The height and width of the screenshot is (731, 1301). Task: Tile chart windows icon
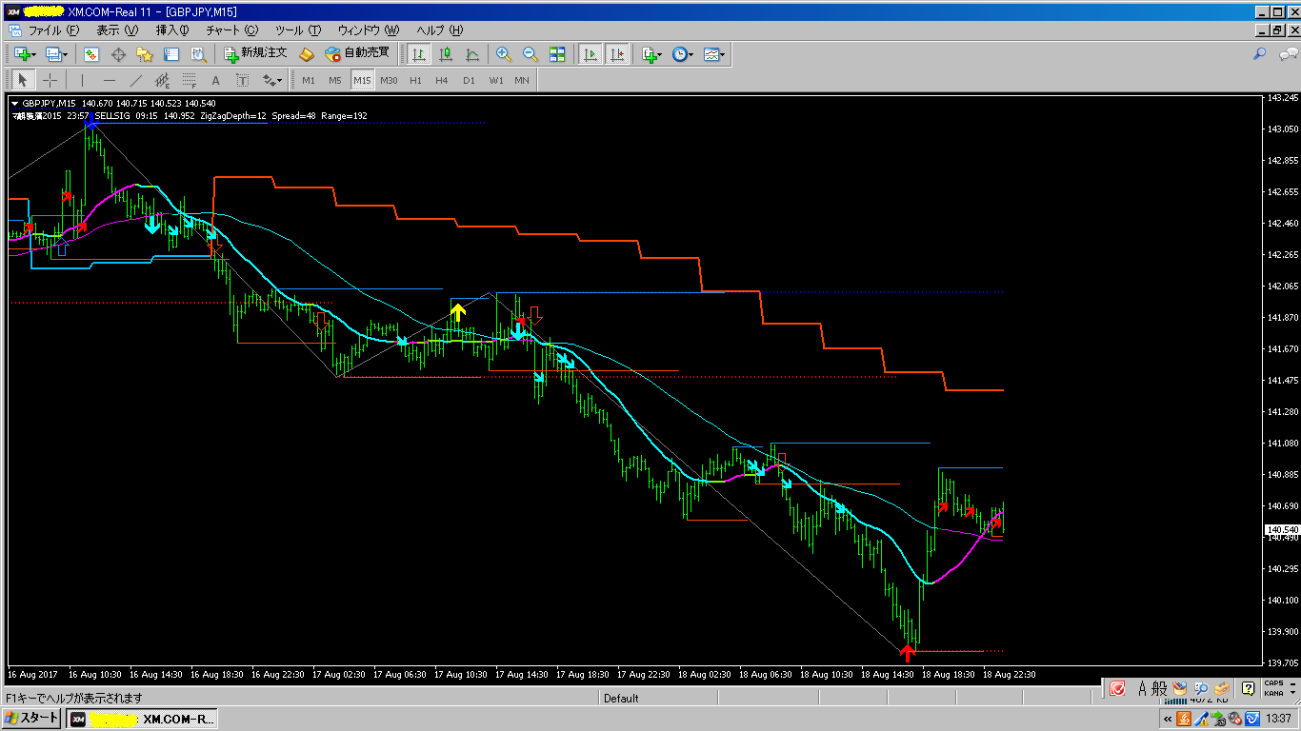coord(557,55)
